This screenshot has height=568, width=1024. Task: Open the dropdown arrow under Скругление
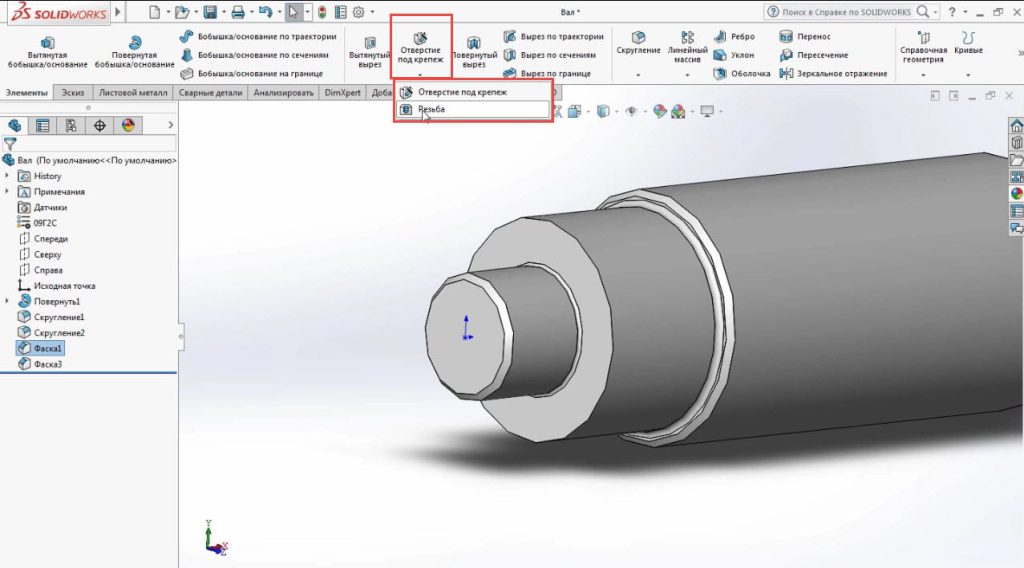[638, 75]
